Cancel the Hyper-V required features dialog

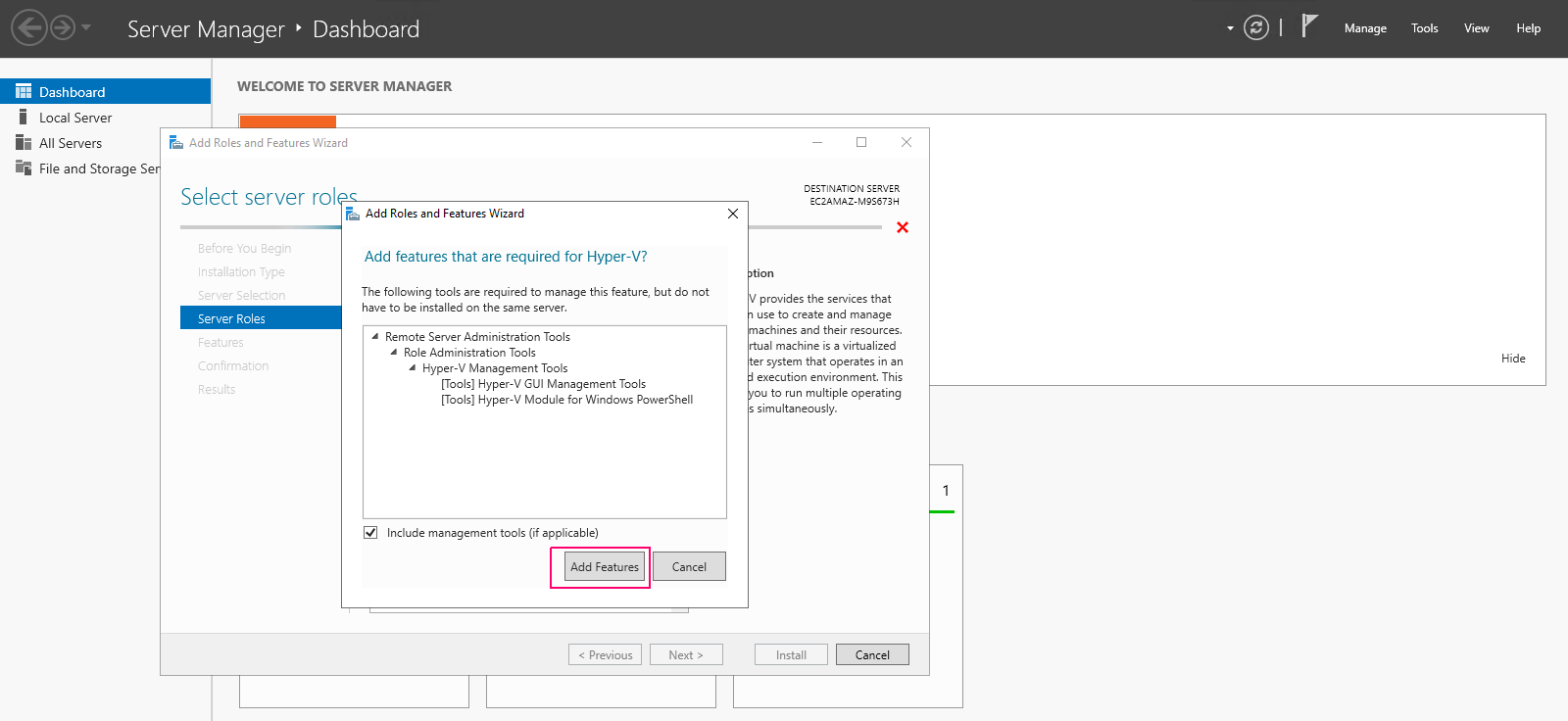[x=689, y=567]
